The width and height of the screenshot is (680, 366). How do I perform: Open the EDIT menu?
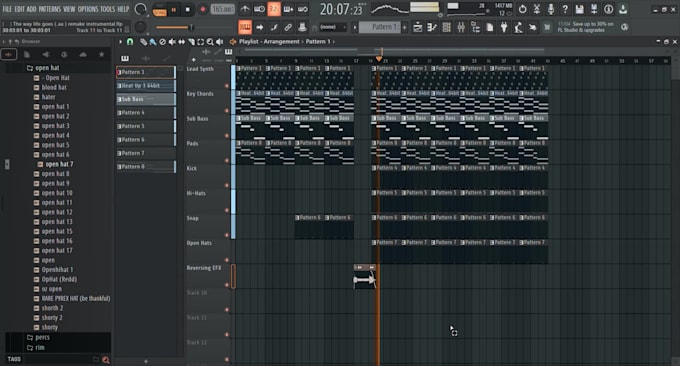click(x=20, y=9)
